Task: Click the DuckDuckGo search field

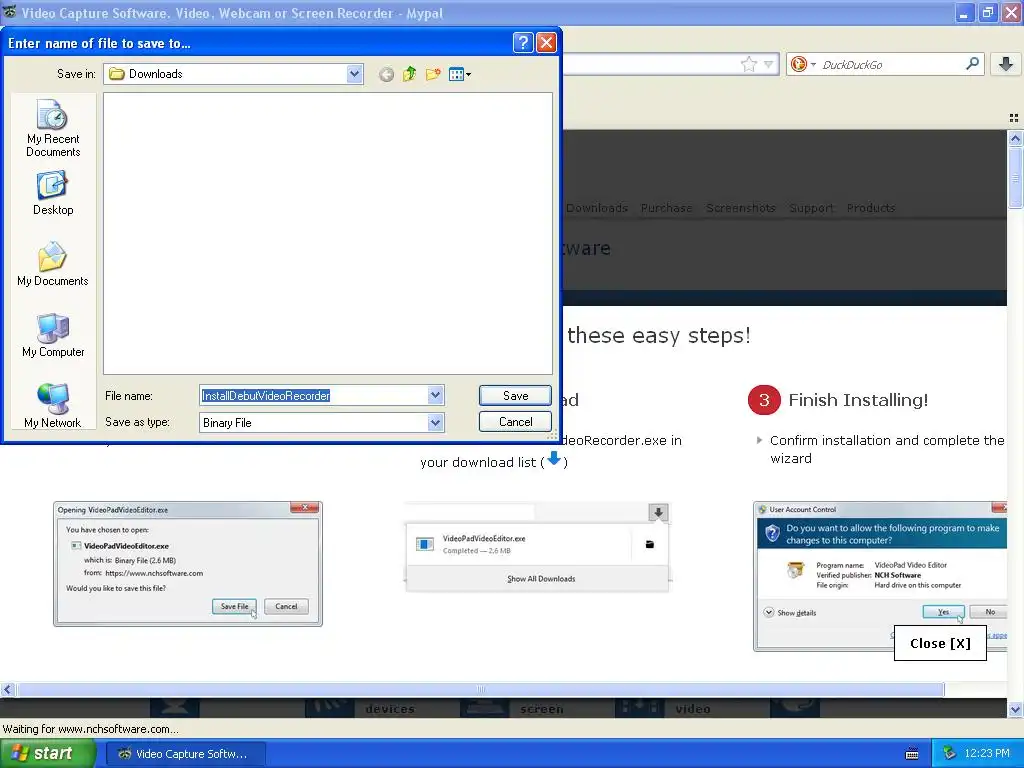Action: coord(891,65)
